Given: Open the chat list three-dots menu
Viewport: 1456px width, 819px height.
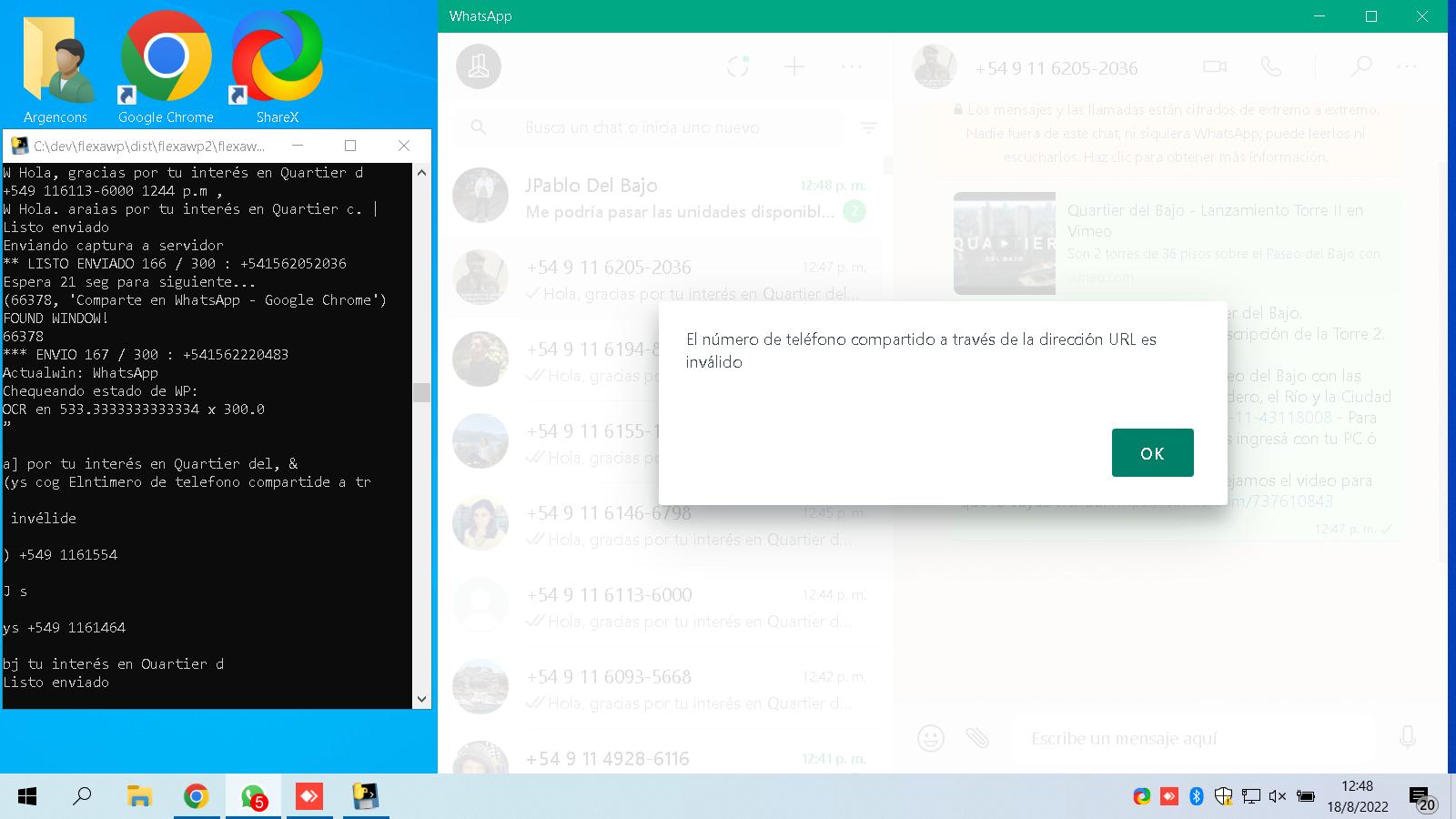Looking at the screenshot, I should point(852,66).
